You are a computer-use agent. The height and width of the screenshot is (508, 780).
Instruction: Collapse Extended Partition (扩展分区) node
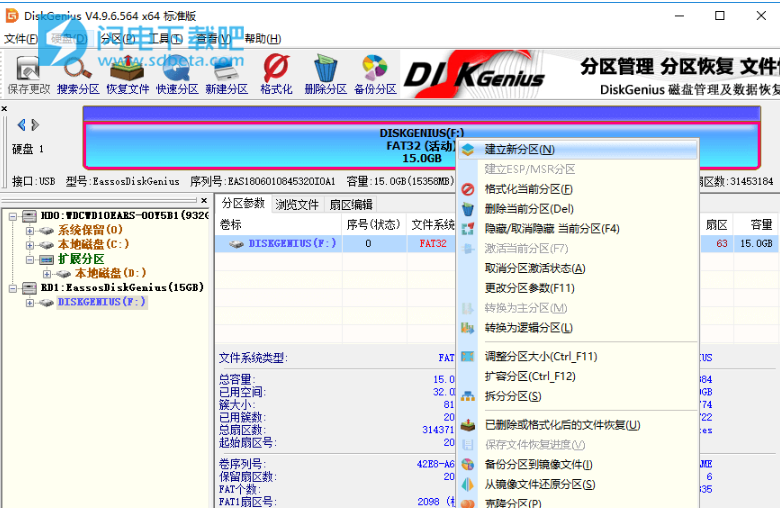[30, 260]
